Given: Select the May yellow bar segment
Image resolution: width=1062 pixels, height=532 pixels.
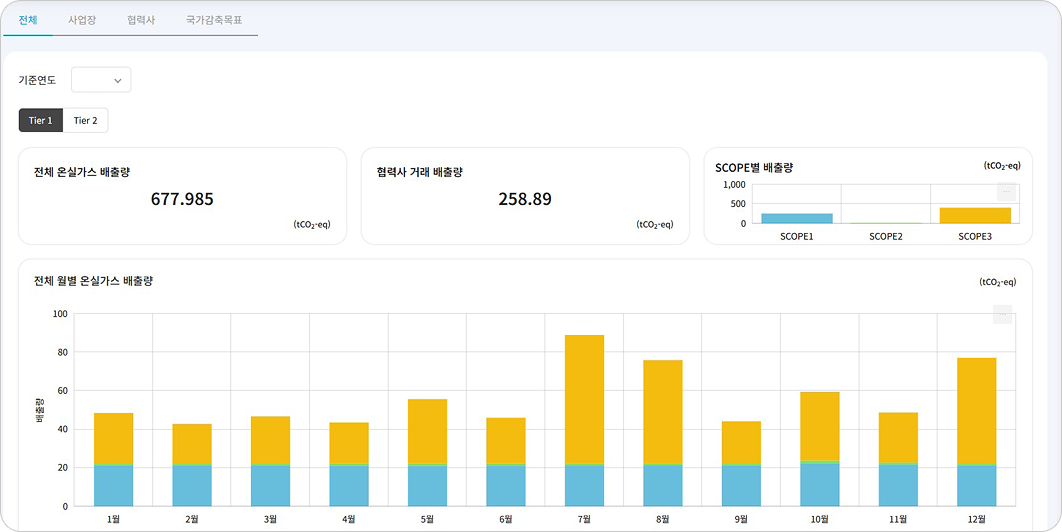Looking at the screenshot, I should [x=427, y=431].
